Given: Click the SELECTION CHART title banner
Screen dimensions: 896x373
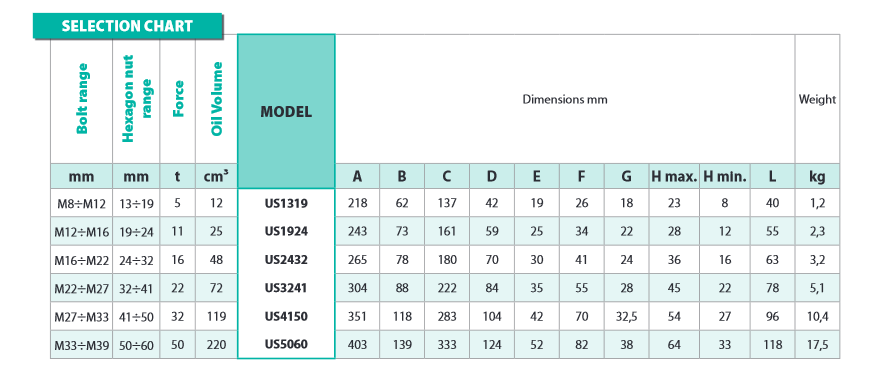Looking at the screenshot, I should coord(127,26).
